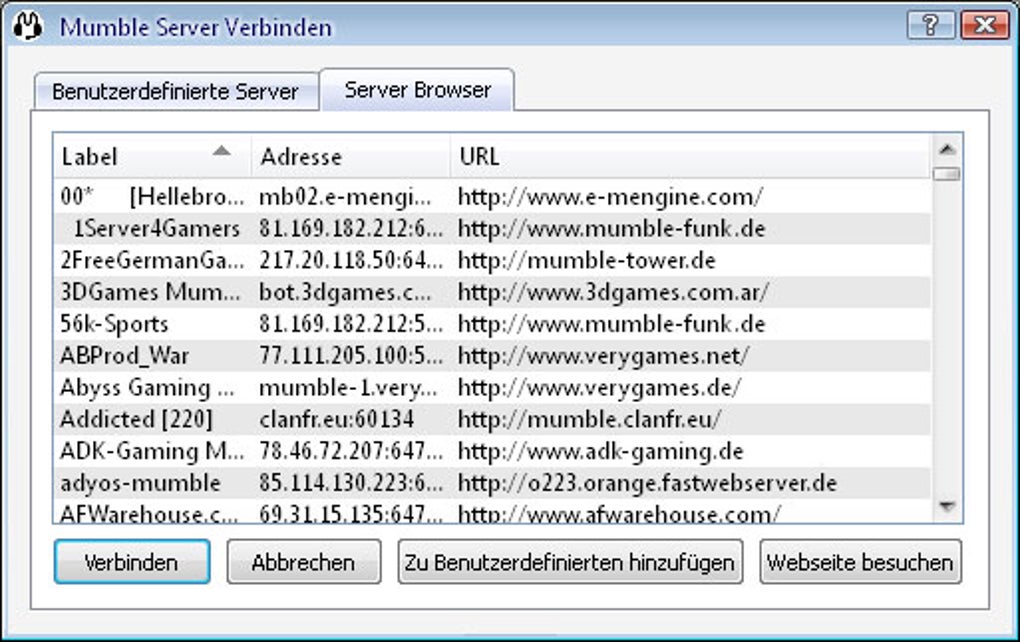Click the question mark help button
Screen dimensions: 1020x642
tap(930, 25)
